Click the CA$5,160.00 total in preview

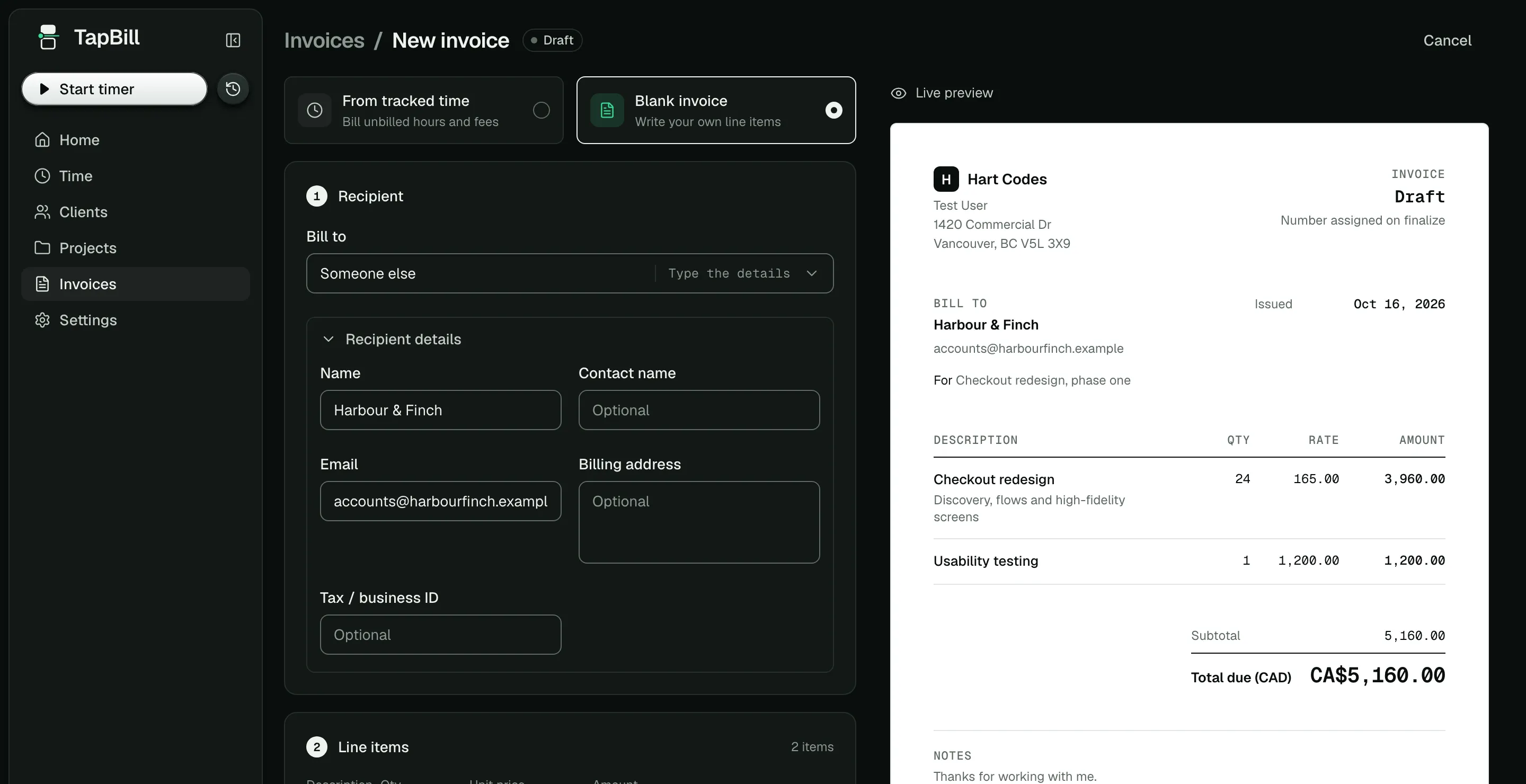[x=1377, y=675]
